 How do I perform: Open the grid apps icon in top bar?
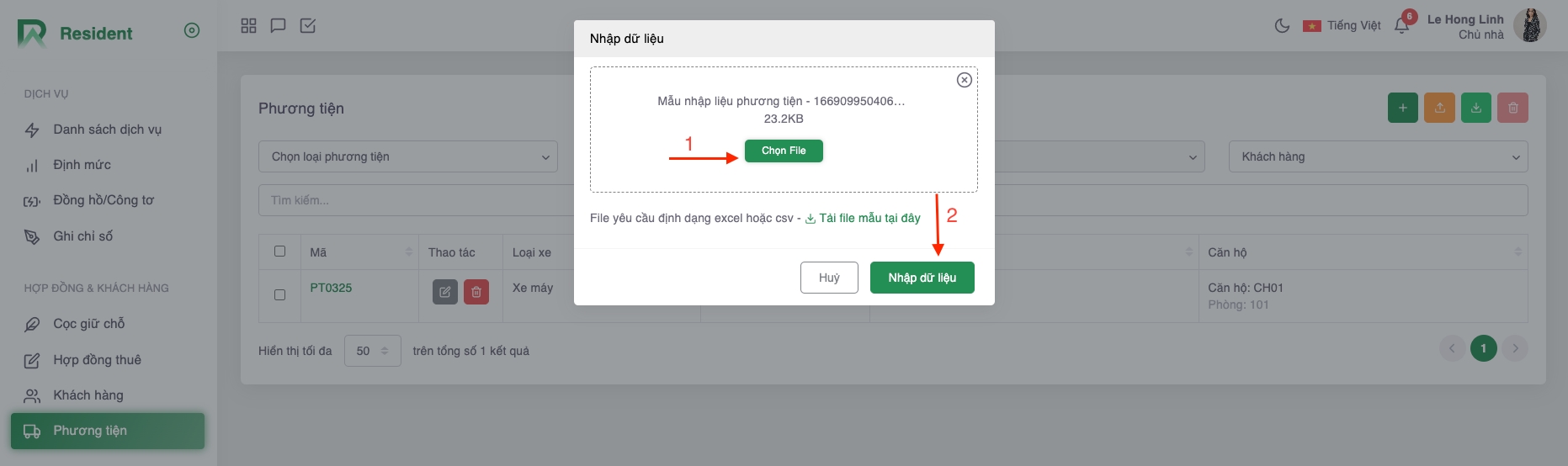coord(248,25)
